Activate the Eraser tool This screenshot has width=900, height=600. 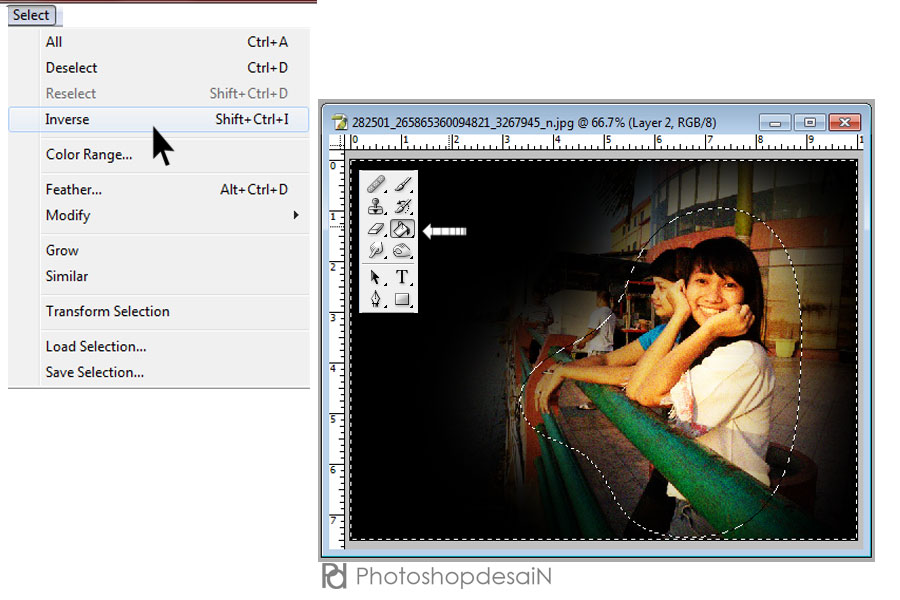376,230
